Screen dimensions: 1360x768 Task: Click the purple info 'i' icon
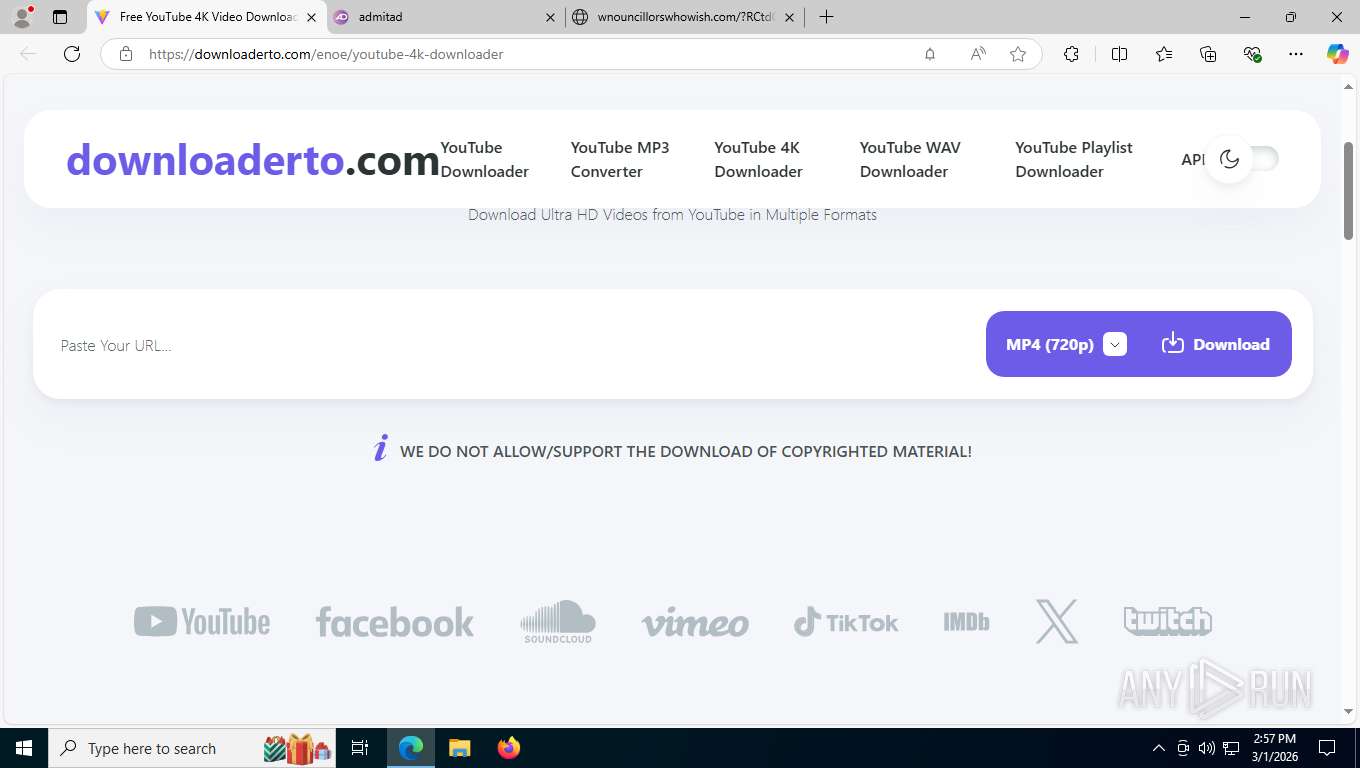pos(380,449)
